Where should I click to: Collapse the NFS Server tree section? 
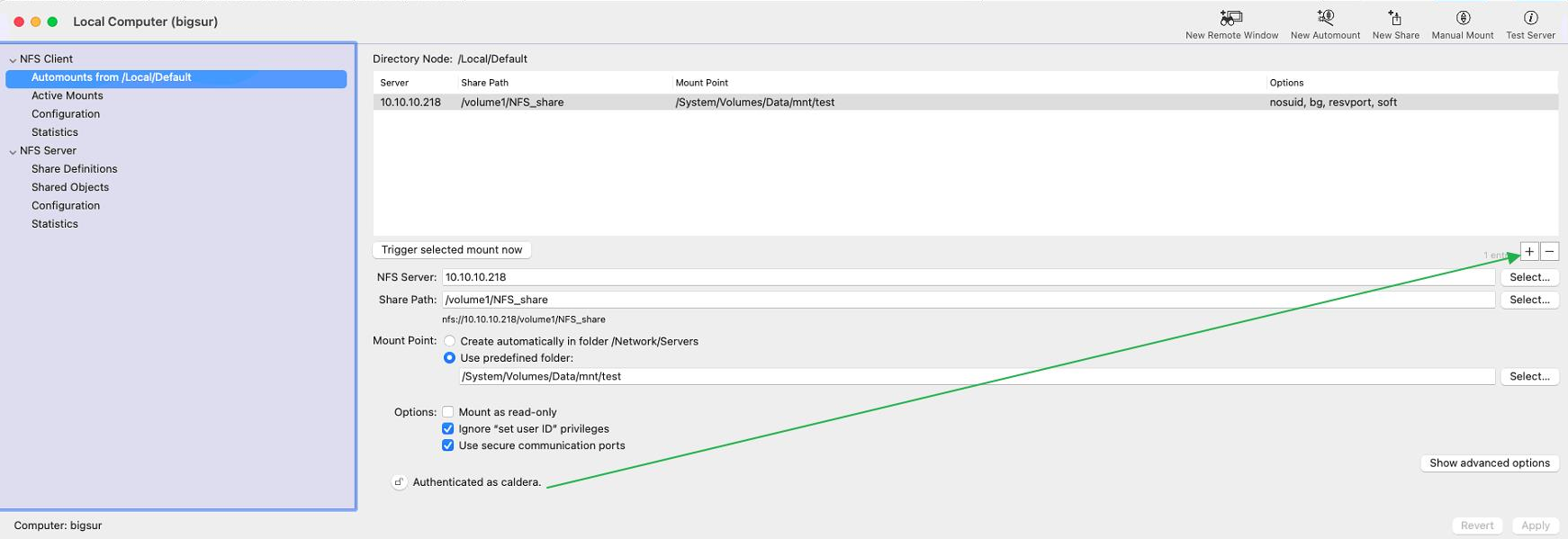point(13,151)
